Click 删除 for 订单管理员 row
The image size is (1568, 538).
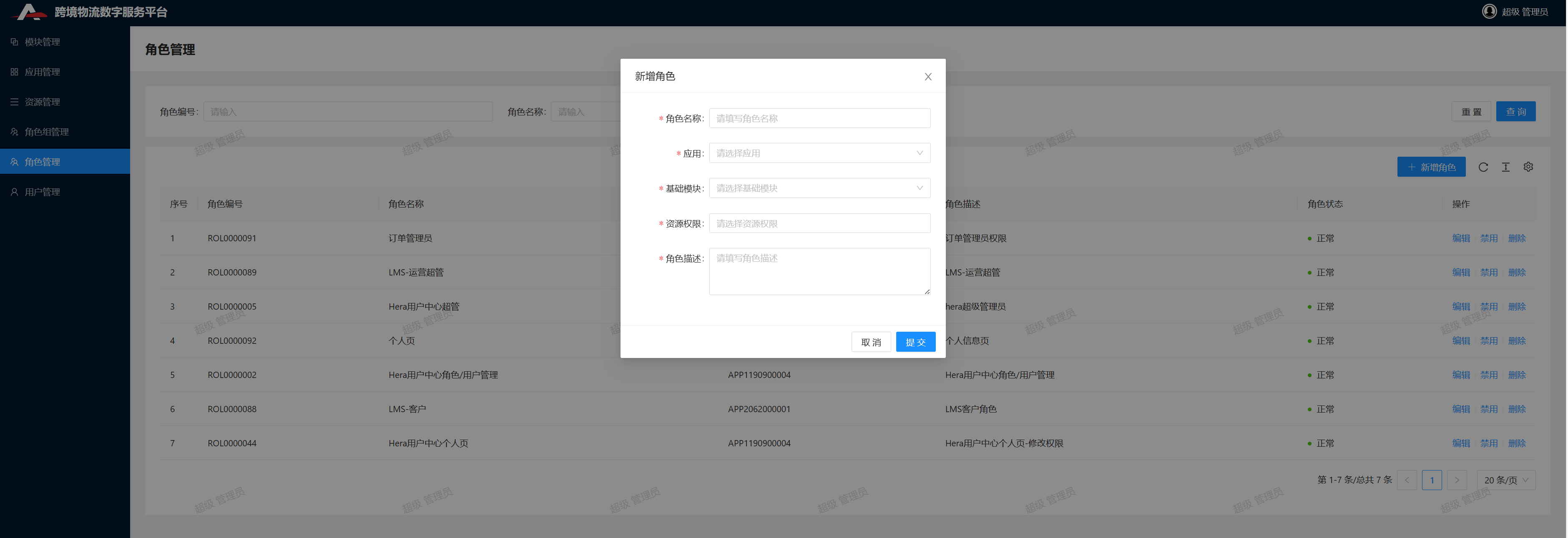coord(1516,238)
